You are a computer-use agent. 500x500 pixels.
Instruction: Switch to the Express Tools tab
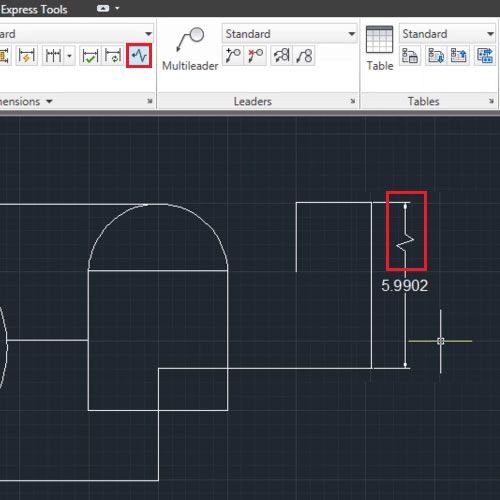33,9
